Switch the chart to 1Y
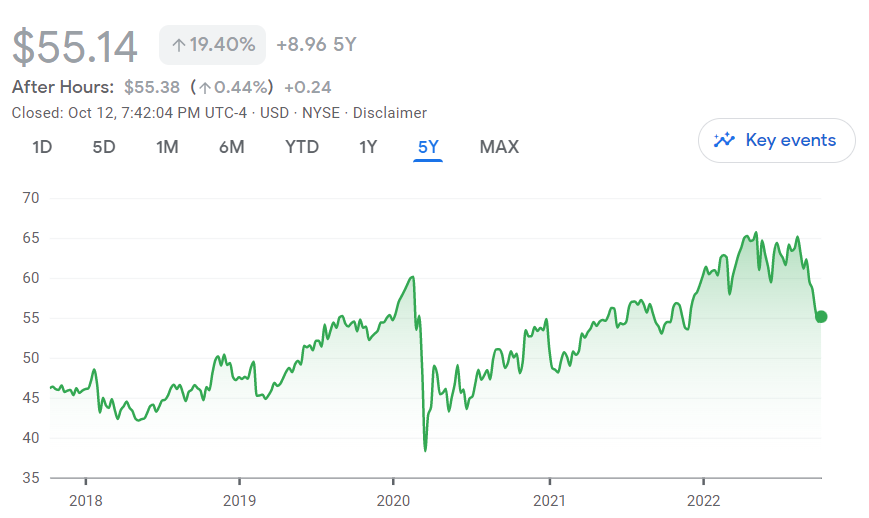Viewport: 869px width, 518px height. (368, 147)
